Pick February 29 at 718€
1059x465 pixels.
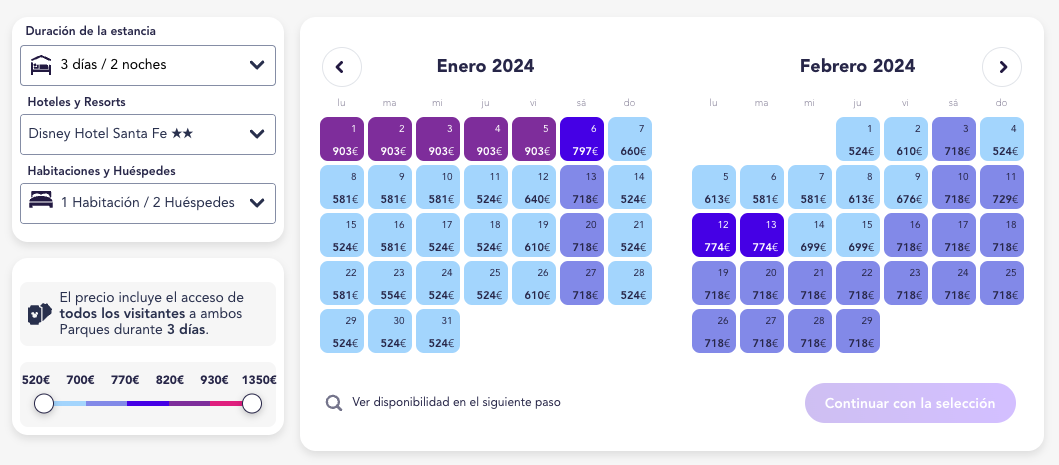(858, 331)
